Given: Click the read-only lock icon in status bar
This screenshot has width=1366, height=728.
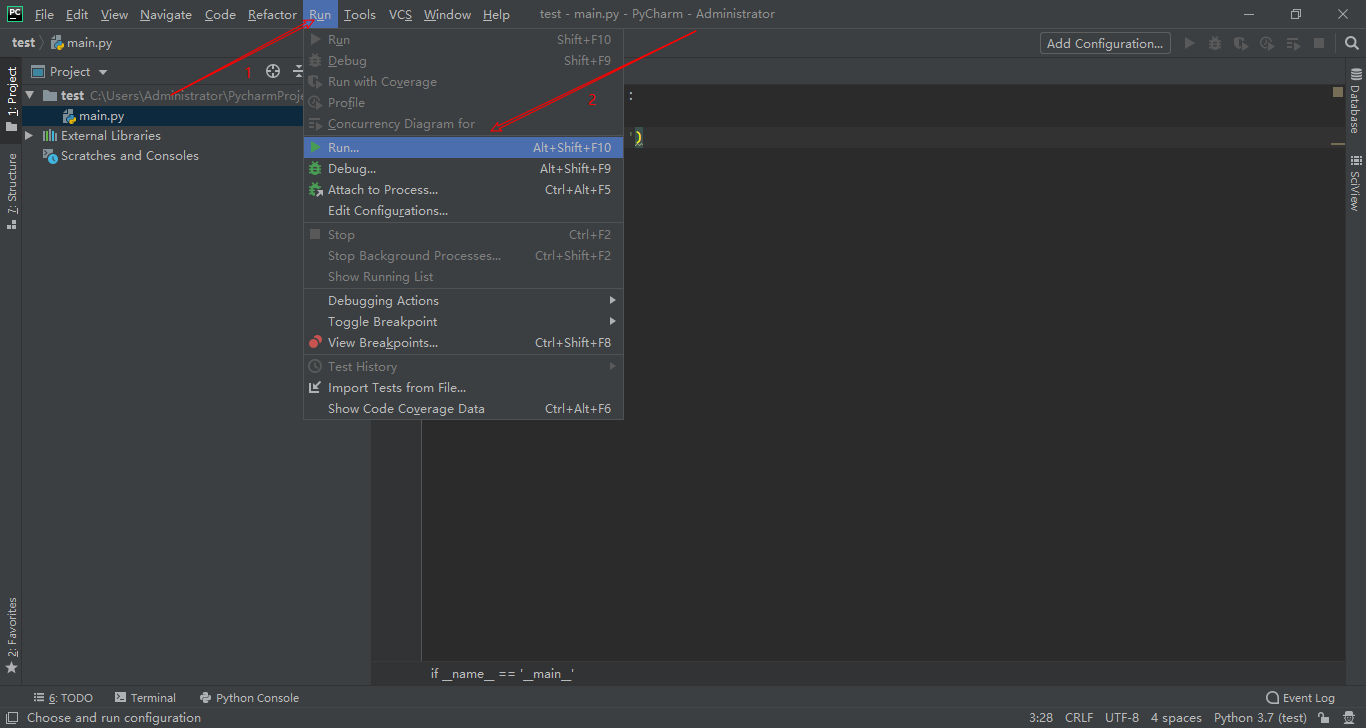Looking at the screenshot, I should [1324, 717].
